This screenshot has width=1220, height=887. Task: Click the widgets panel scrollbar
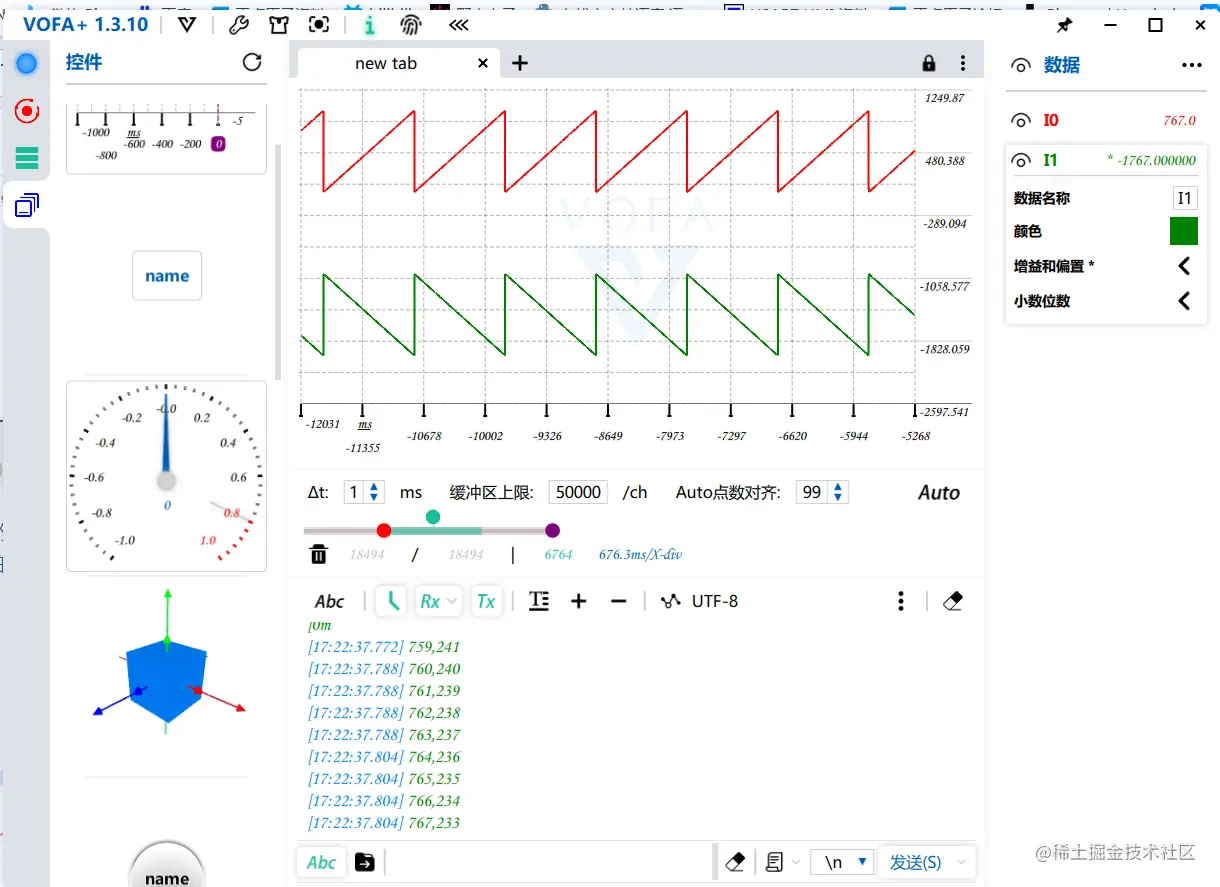(278, 262)
